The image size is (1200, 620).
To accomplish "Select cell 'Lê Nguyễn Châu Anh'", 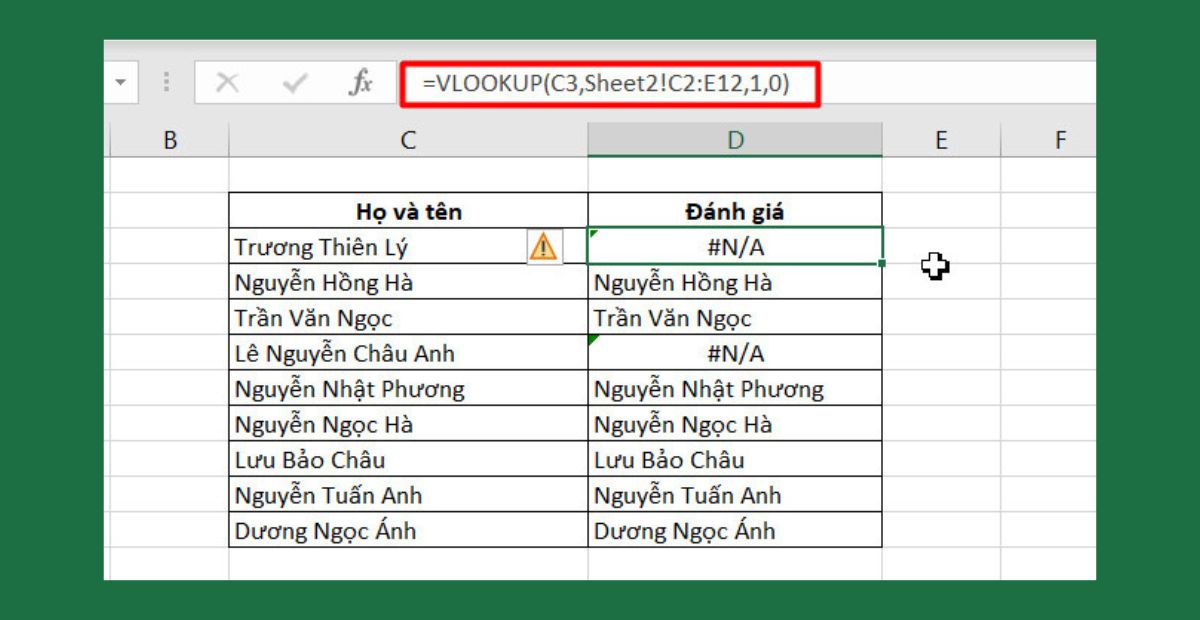I will [x=408, y=353].
